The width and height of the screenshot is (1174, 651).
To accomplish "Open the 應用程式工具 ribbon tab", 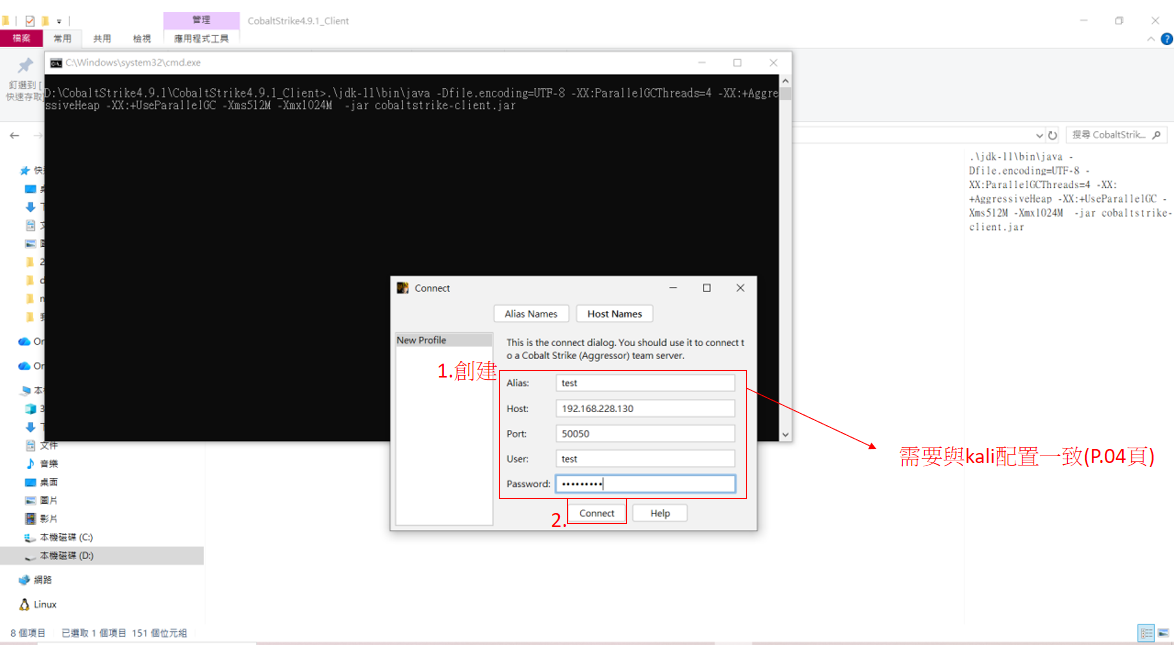I will click(x=201, y=38).
